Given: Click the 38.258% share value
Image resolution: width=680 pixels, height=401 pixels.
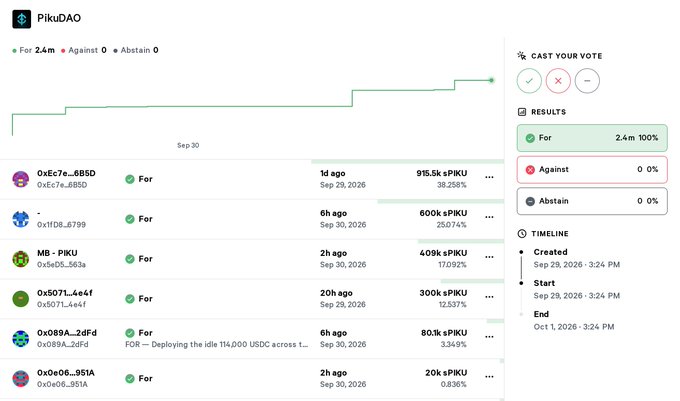Looking at the screenshot, I should point(451,185).
